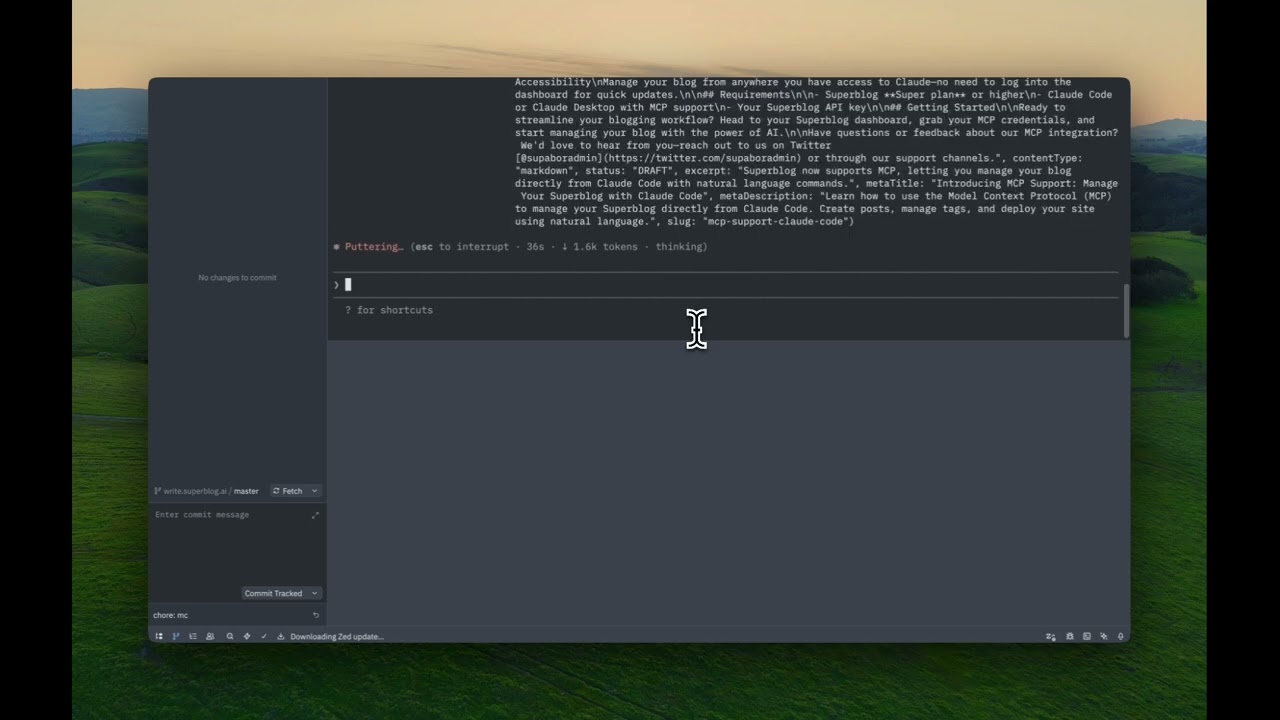This screenshot has width=1280, height=720.
Task: Select the write.superblog.ai repository name
Action: click(x=195, y=491)
